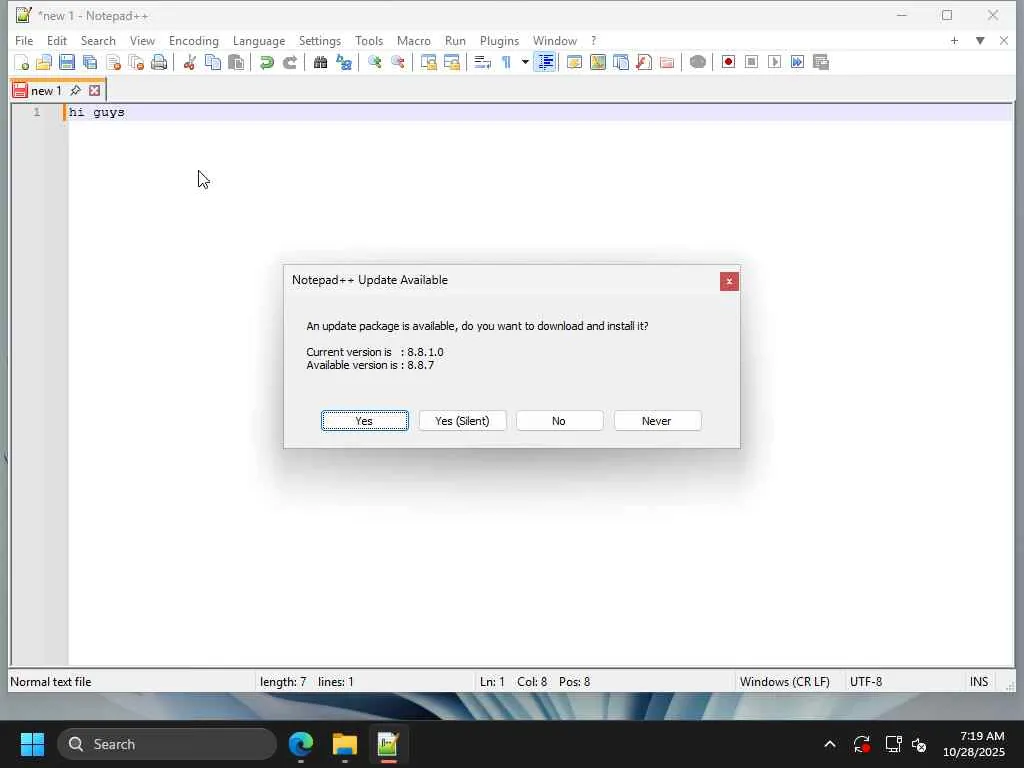Click the Replace toolbar icon
Image resolution: width=1024 pixels, height=768 pixels.
click(x=344, y=62)
